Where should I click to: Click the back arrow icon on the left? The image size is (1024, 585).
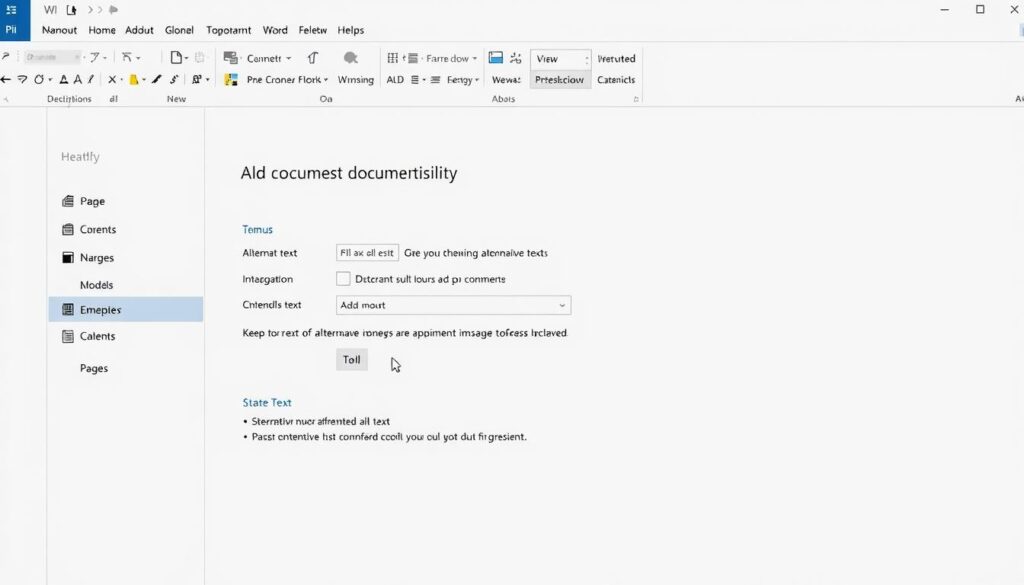coord(6,77)
